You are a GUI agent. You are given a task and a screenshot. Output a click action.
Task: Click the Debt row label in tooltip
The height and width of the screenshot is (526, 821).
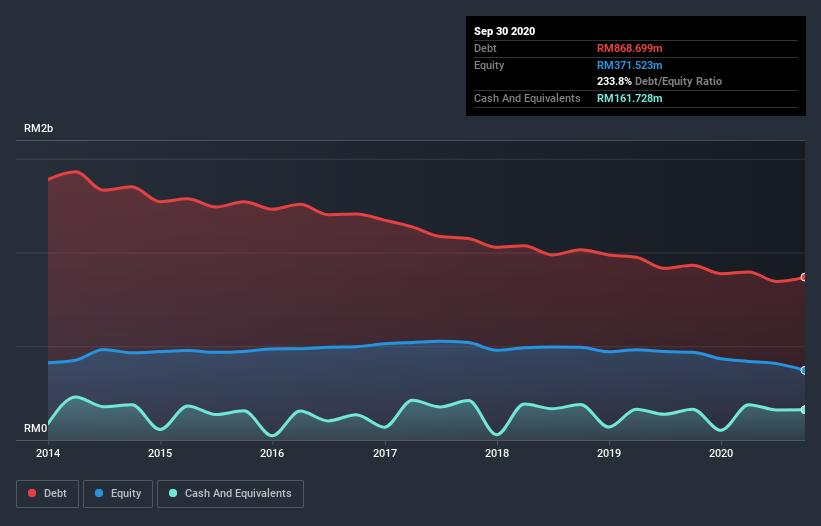tap(485, 48)
